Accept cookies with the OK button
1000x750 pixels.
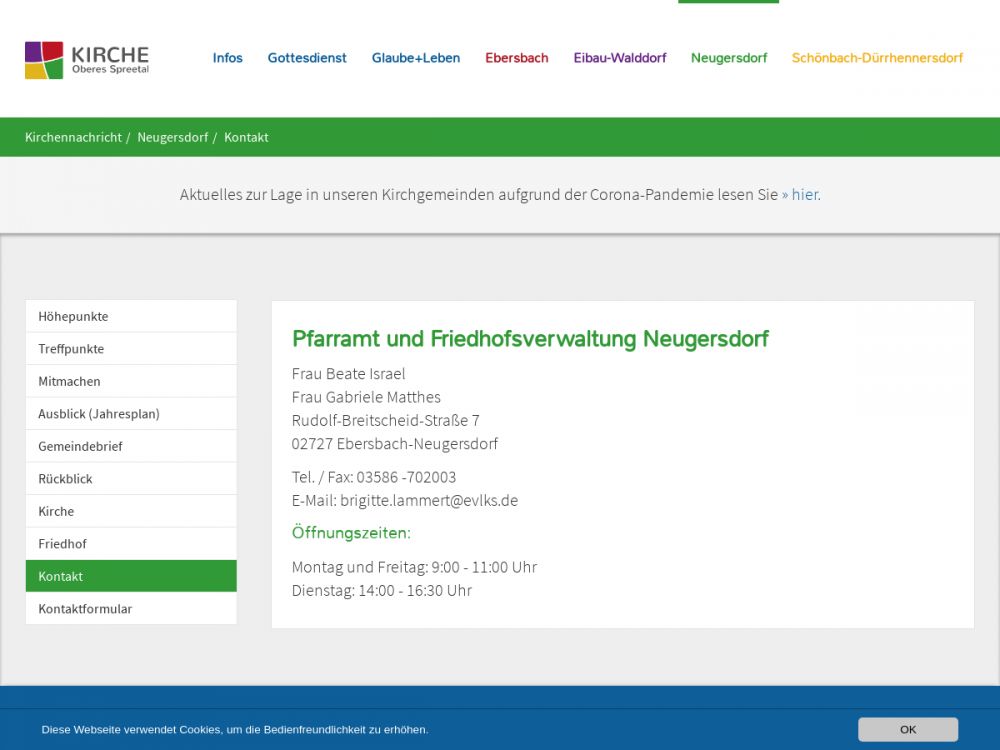click(x=907, y=729)
